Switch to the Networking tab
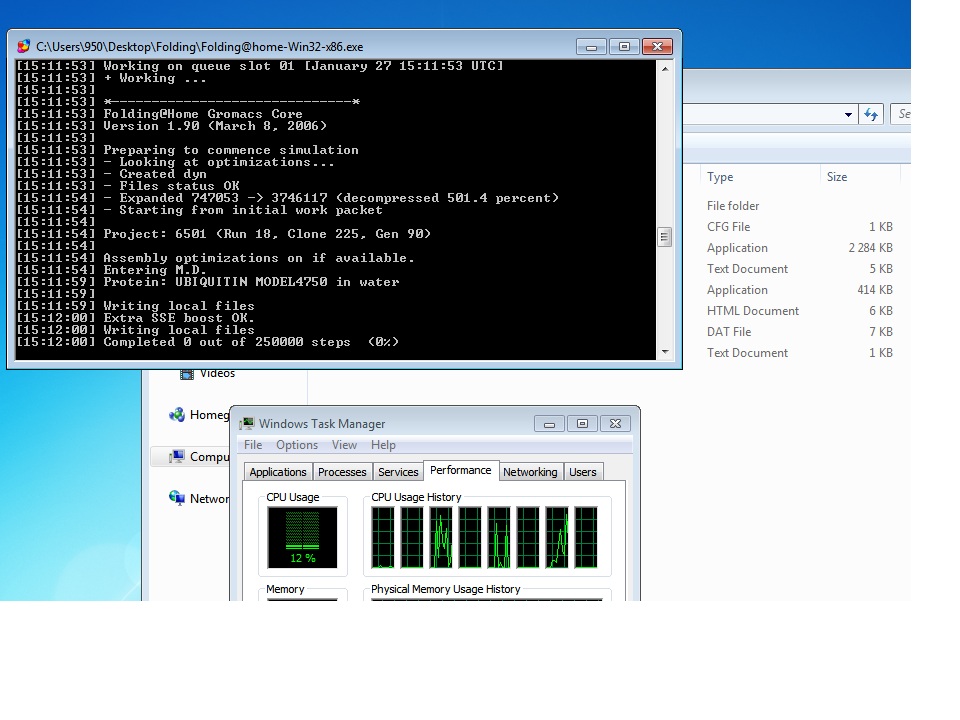This screenshot has width=960, height=720. pos(530,472)
